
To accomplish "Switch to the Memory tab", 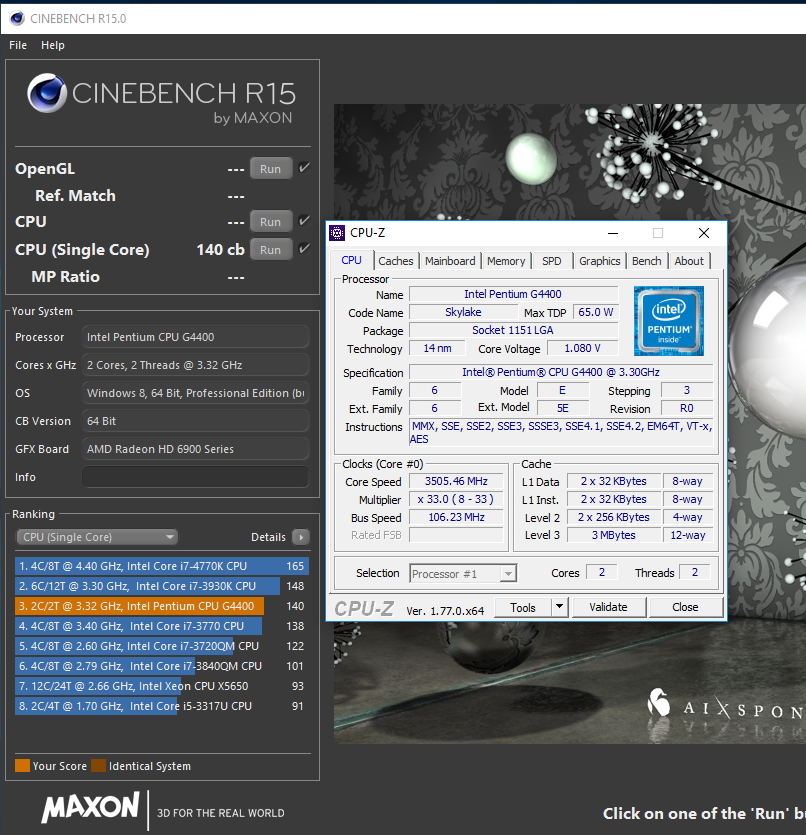I will 506,261.
